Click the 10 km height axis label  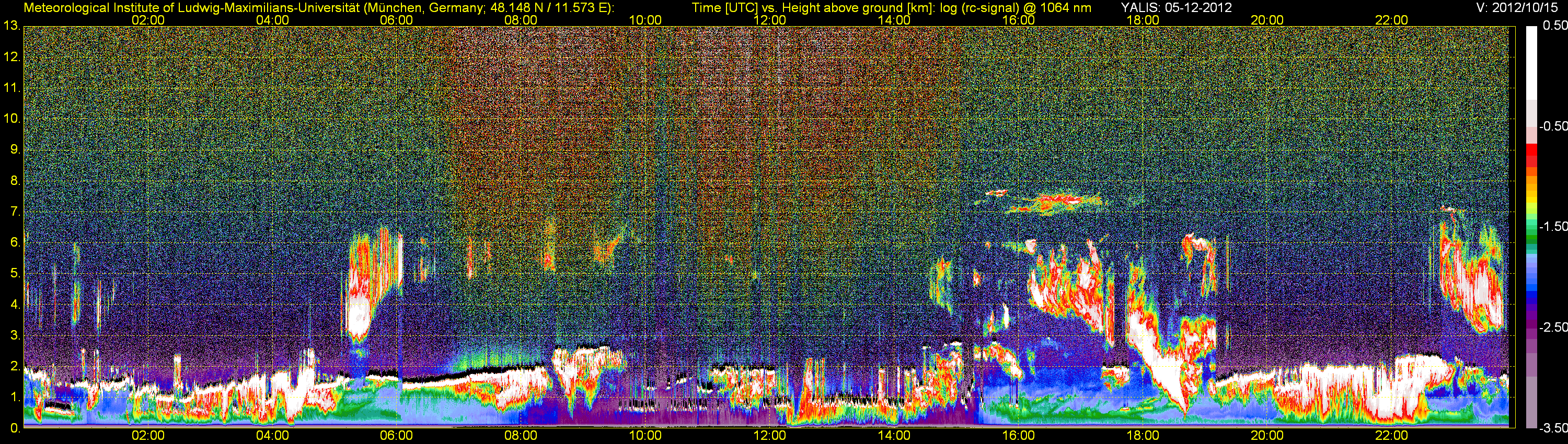coord(11,119)
